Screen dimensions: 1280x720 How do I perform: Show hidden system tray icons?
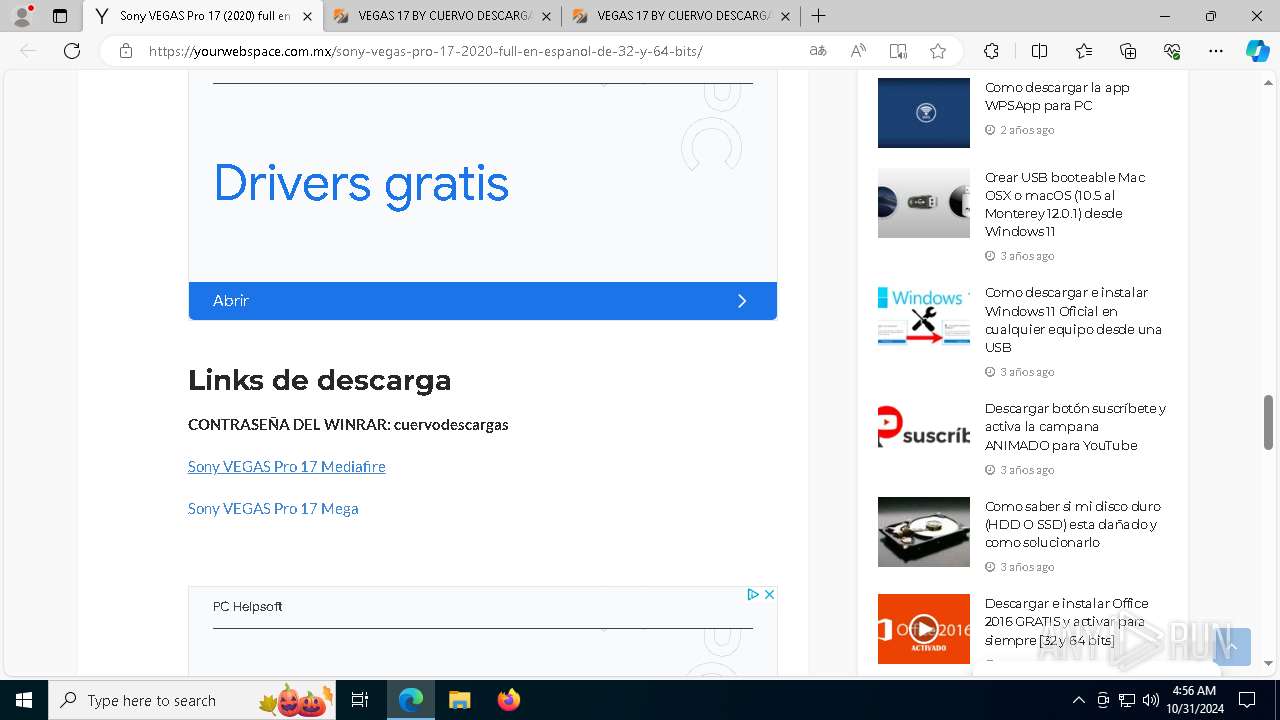[x=1078, y=700]
